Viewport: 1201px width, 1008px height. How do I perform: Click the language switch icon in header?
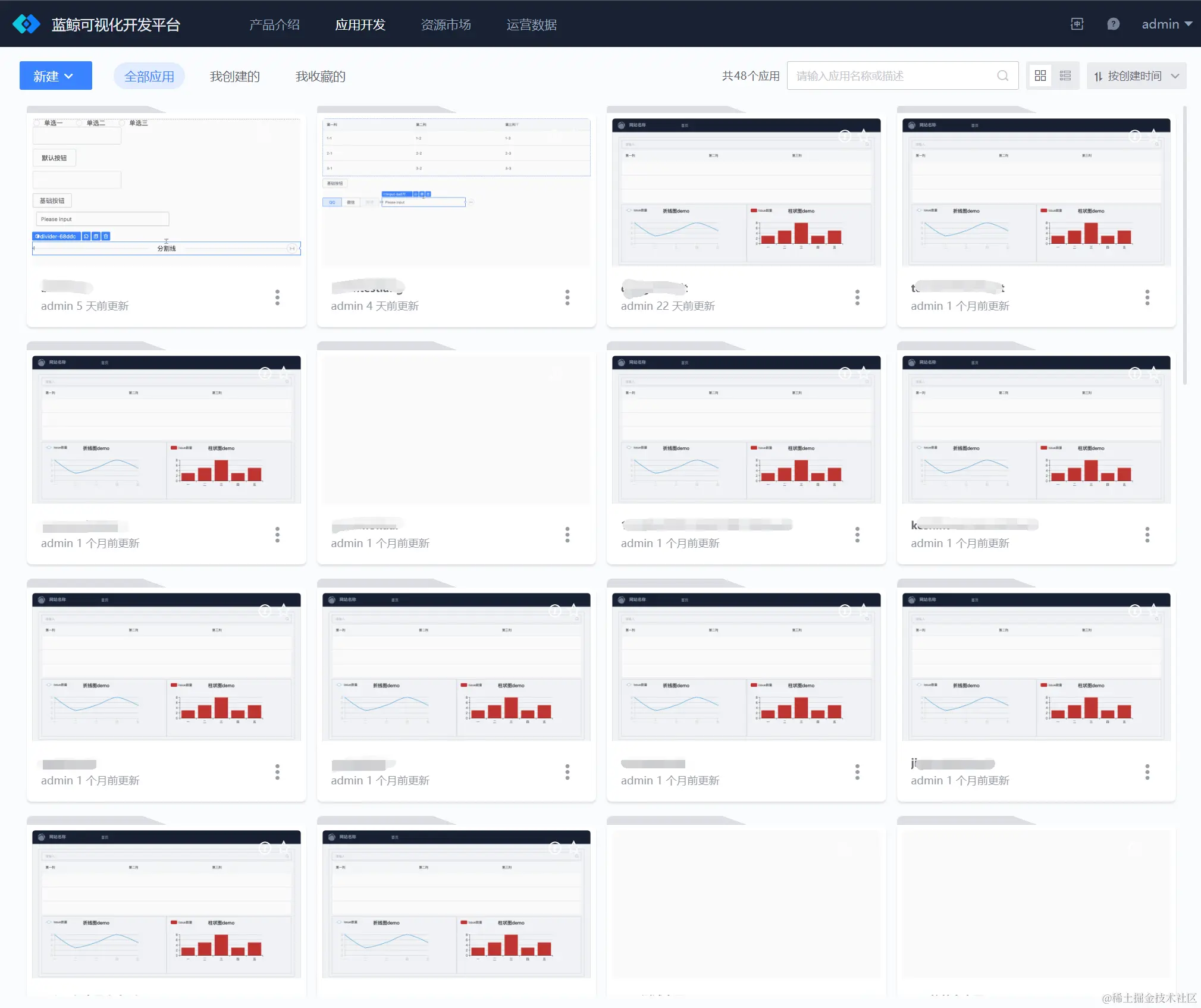pyautogui.click(x=1077, y=24)
